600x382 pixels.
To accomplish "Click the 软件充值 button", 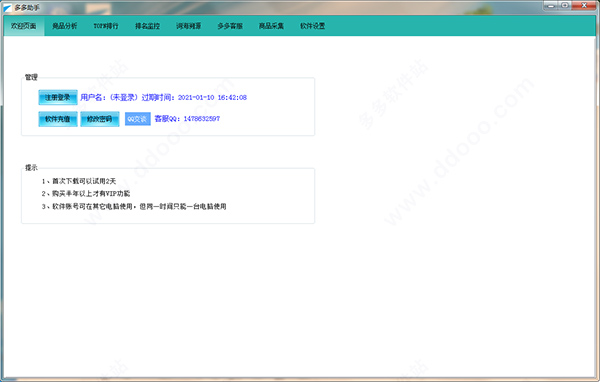I will 58,119.
